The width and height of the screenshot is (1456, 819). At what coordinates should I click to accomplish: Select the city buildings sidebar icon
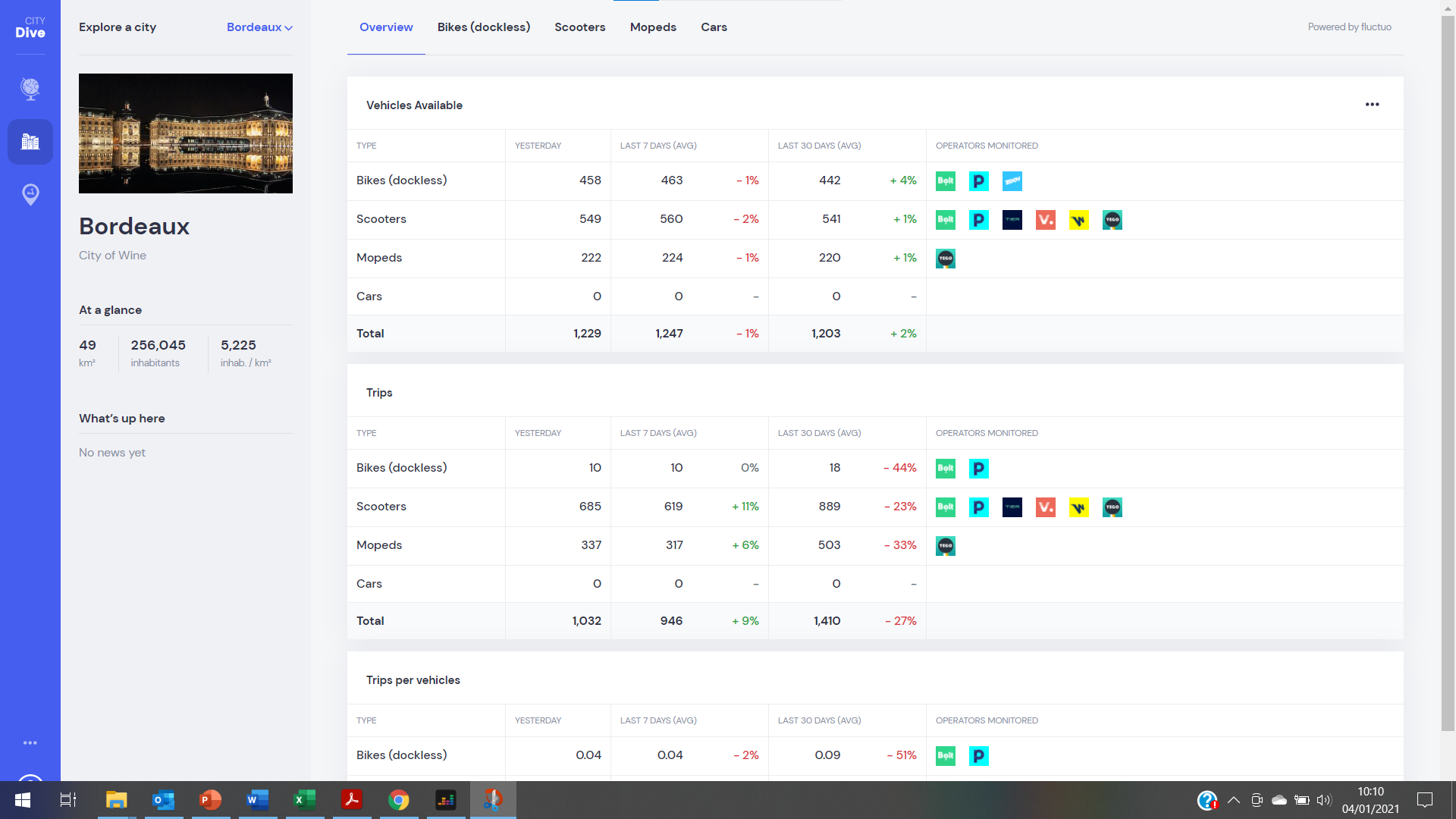(30, 142)
